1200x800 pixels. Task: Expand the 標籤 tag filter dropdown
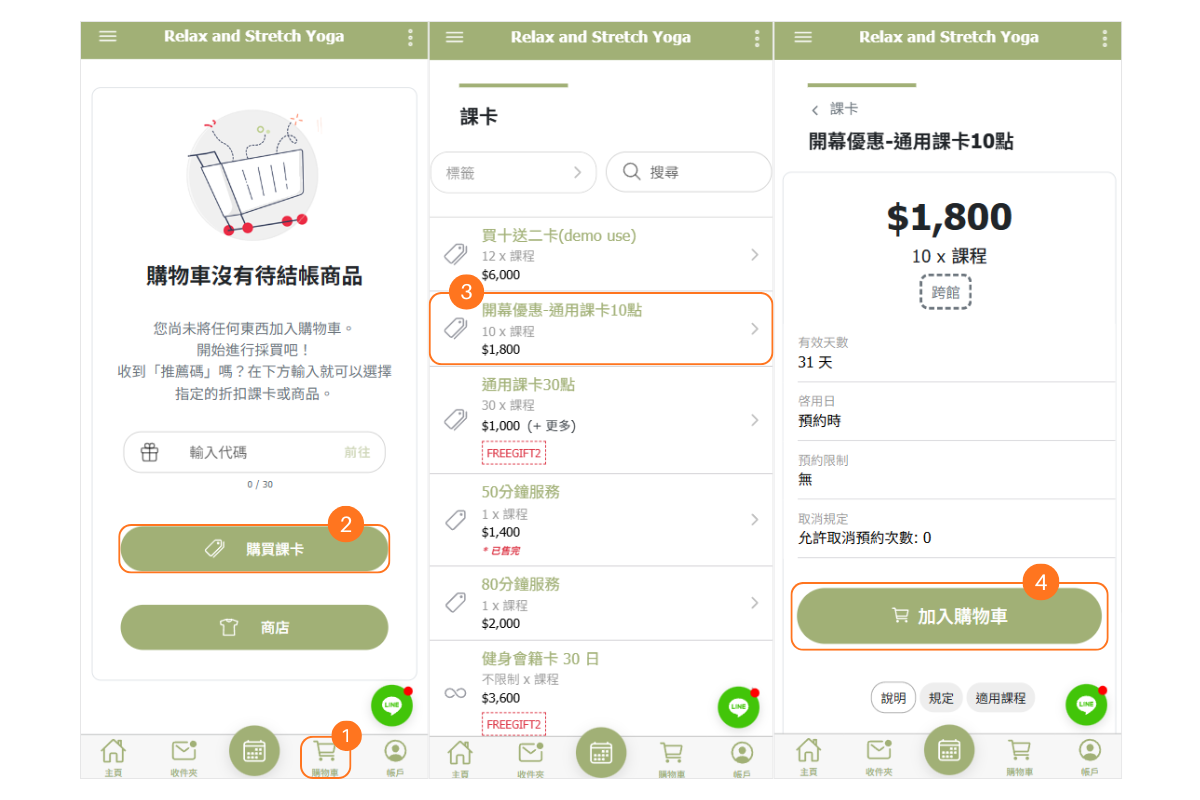click(x=513, y=172)
